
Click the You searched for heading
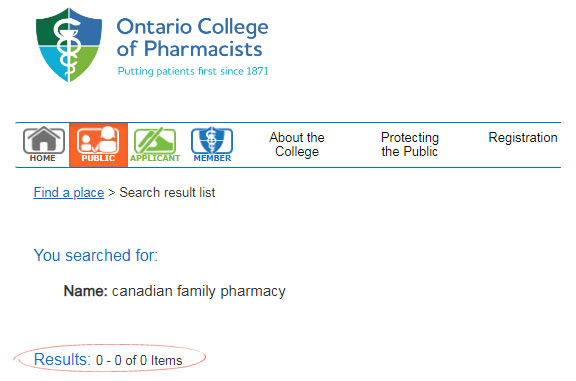point(96,255)
